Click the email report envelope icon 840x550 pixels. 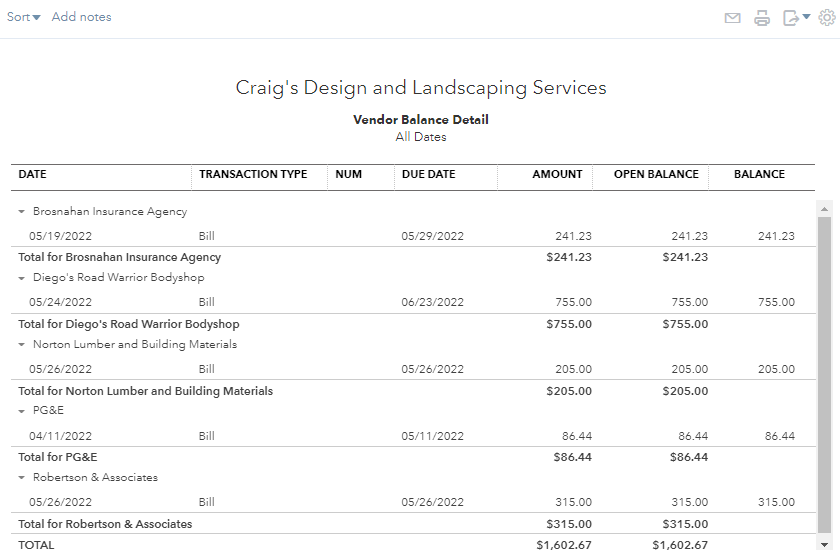tap(732, 18)
